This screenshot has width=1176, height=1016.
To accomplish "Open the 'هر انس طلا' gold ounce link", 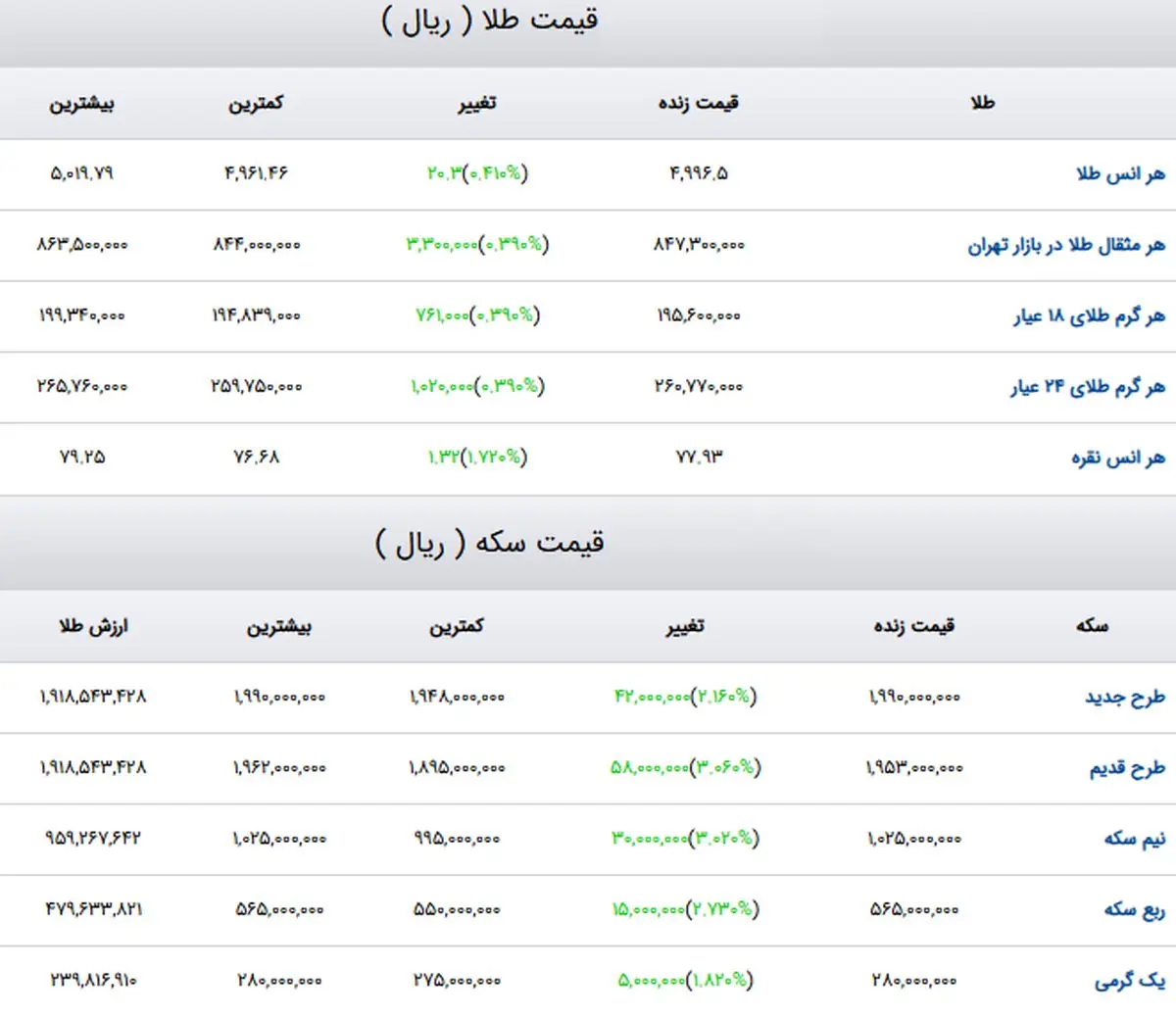I will click(1120, 174).
